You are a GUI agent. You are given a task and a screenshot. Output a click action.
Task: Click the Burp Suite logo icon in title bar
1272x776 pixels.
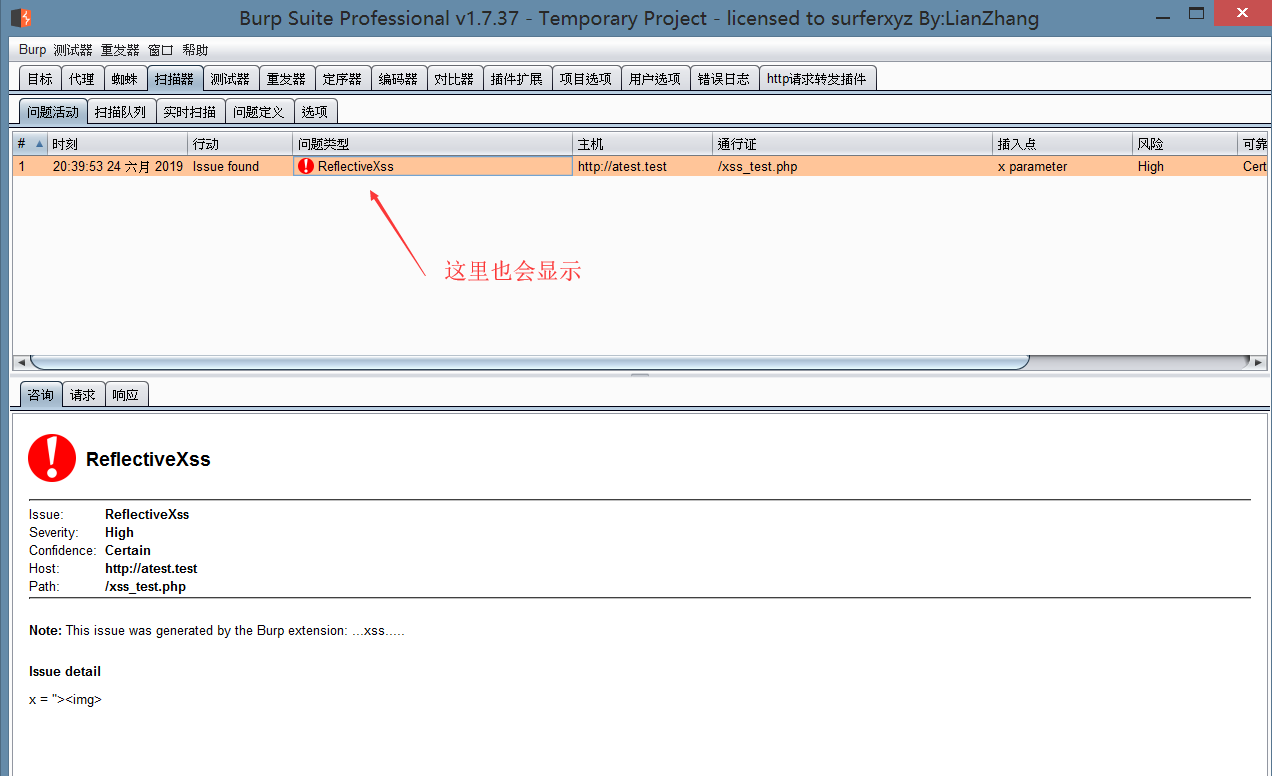tap(21, 17)
